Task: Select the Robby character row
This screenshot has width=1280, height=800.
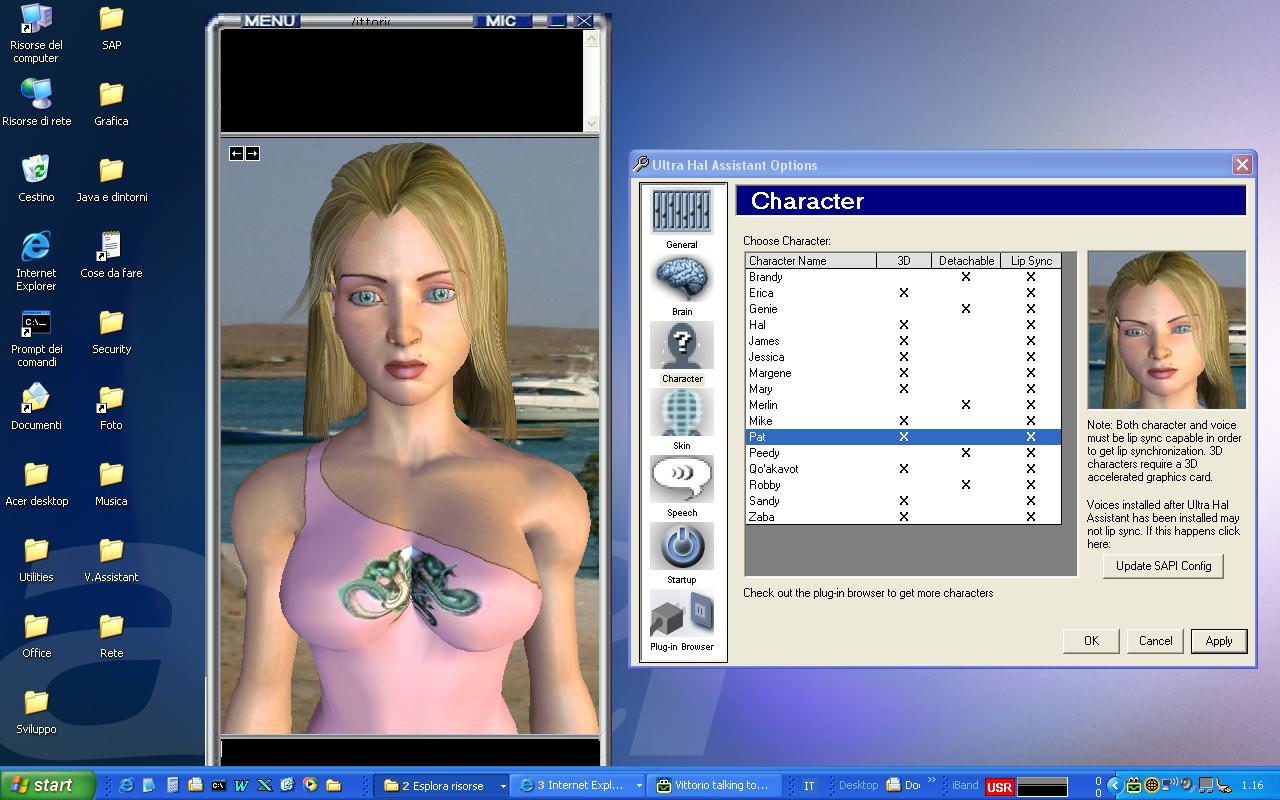Action: [902, 485]
